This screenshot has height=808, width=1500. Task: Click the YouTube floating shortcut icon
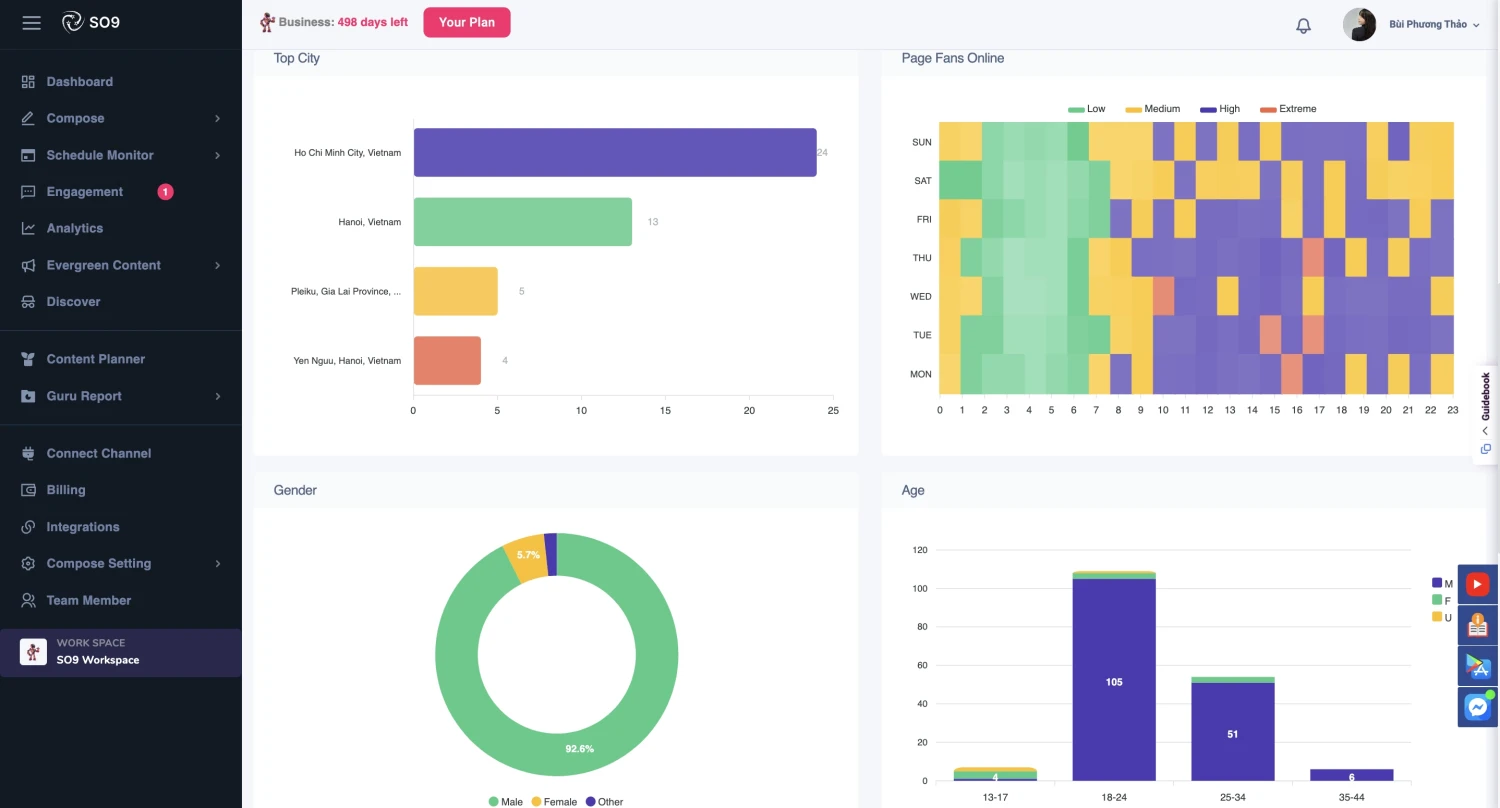coord(1477,584)
